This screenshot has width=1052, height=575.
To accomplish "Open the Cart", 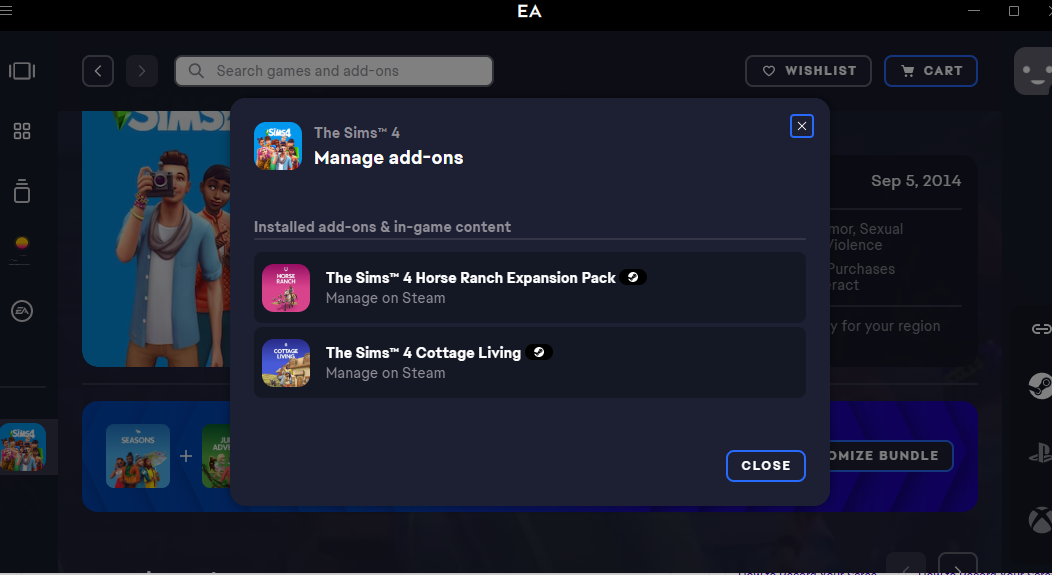I will (x=931, y=71).
